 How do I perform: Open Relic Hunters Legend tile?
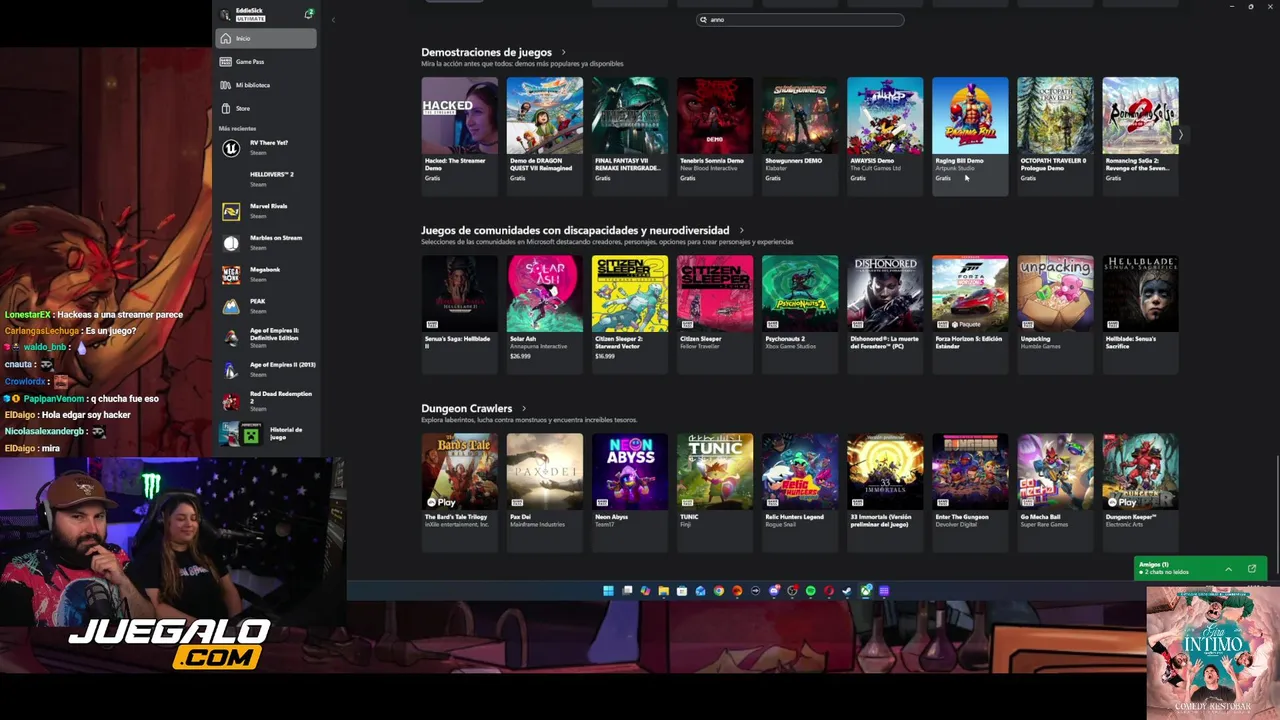(800, 491)
